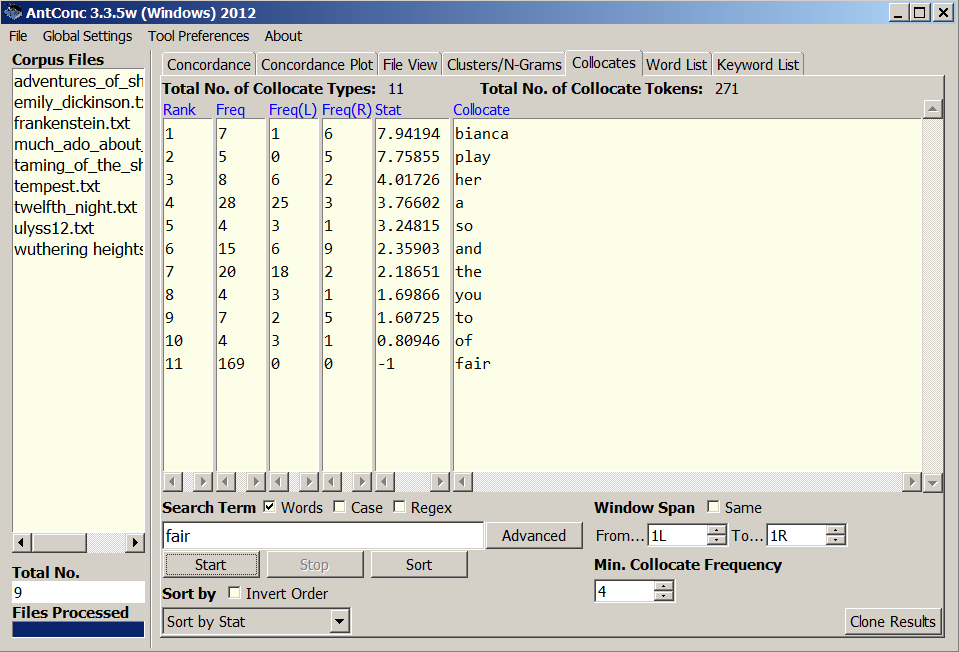The height and width of the screenshot is (652, 959).
Task: Increase Min. Collocate Frequency with up arrow
Action: (x=664, y=586)
